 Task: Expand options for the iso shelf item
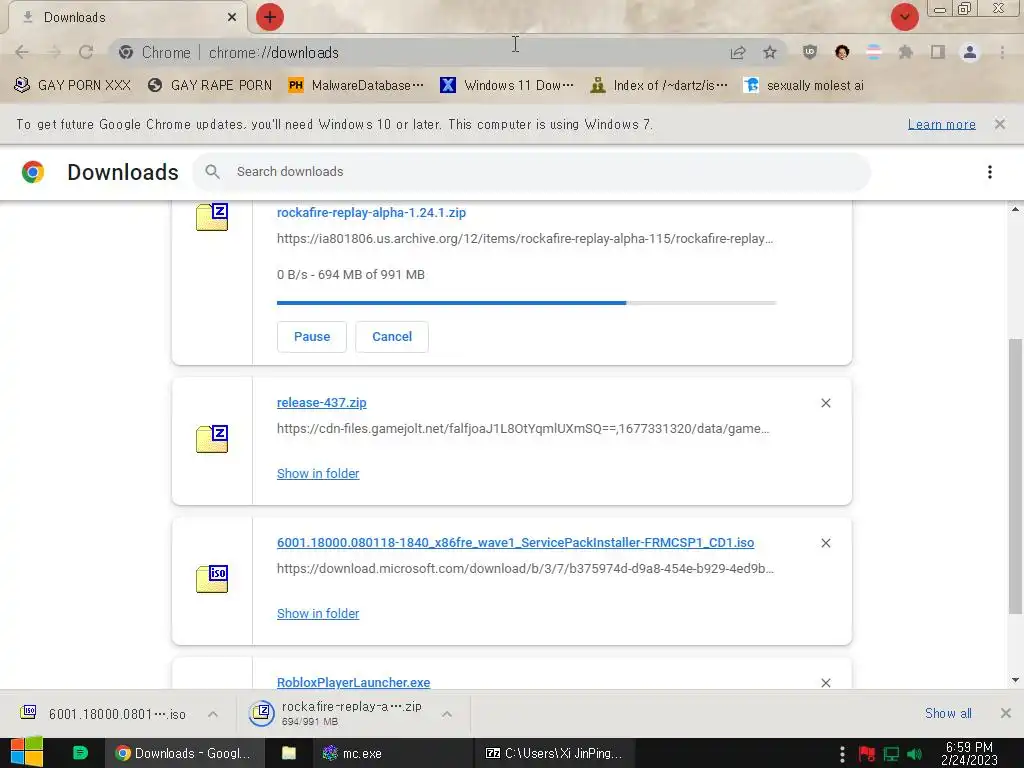pyautogui.click(x=213, y=714)
